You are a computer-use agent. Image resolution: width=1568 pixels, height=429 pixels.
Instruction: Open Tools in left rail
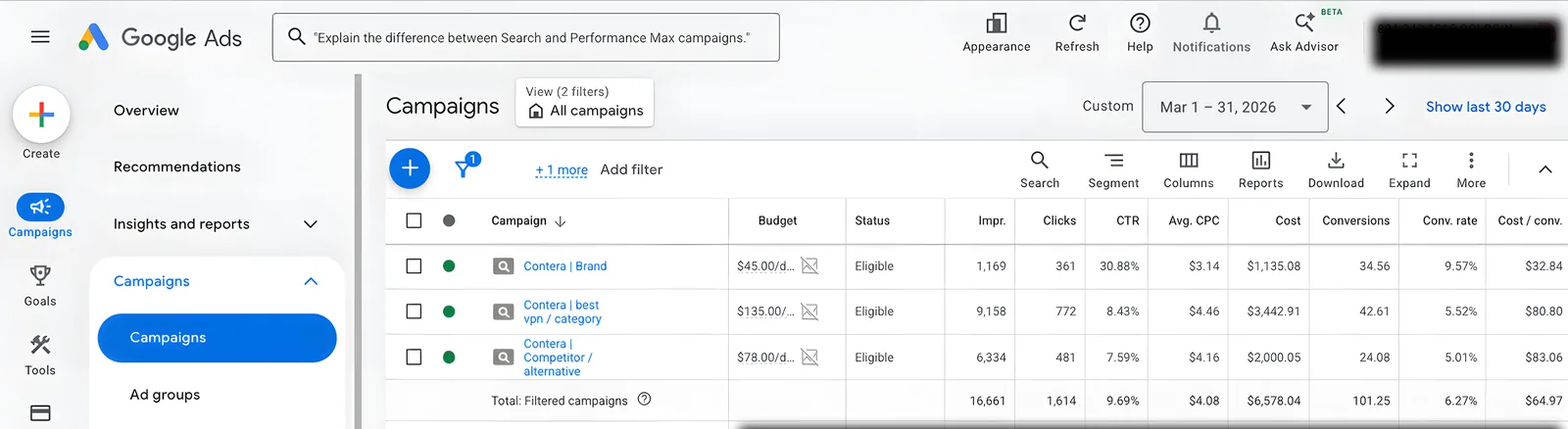pyautogui.click(x=40, y=355)
